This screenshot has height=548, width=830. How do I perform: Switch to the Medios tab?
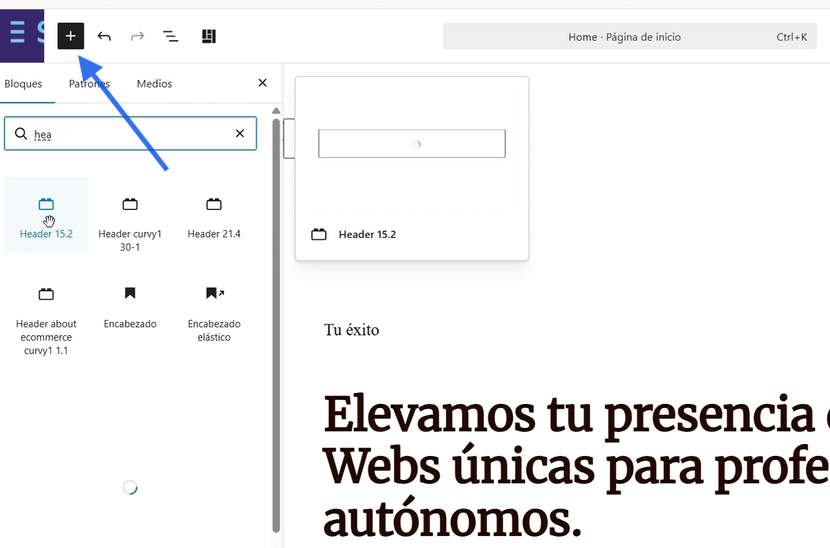(154, 84)
